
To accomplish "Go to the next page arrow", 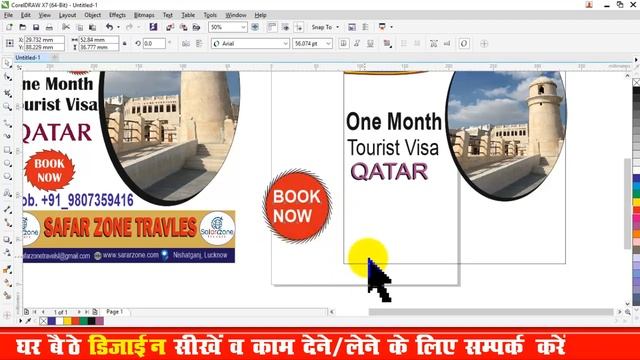I will pyautogui.click(x=79, y=312).
